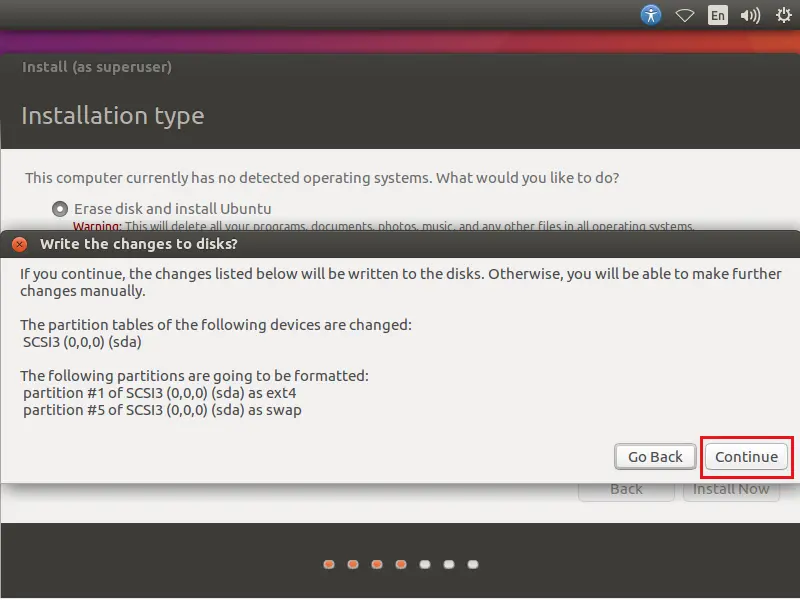Viewport: 800px width, 600px height.
Task: Open the system power gear menu
Action: tap(783, 15)
